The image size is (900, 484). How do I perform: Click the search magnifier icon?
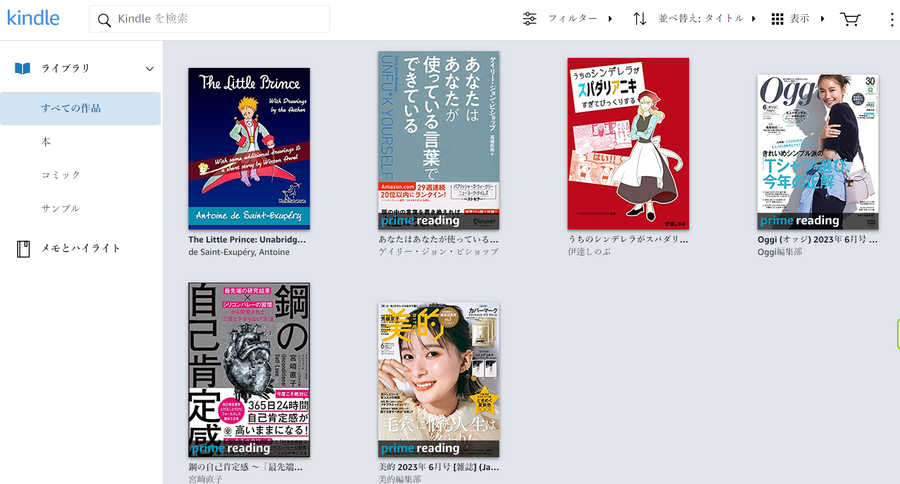(x=104, y=20)
